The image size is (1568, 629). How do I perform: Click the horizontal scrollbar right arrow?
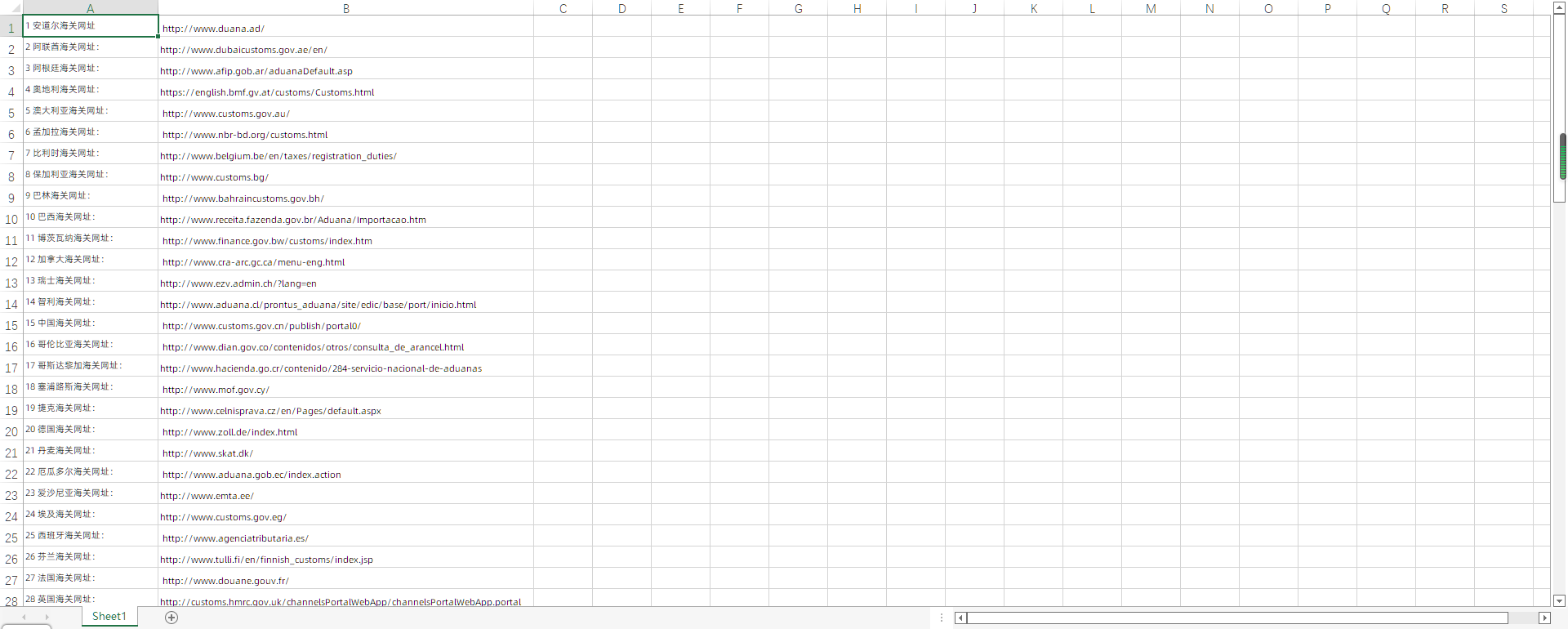pyautogui.click(x=1543, y=618)
